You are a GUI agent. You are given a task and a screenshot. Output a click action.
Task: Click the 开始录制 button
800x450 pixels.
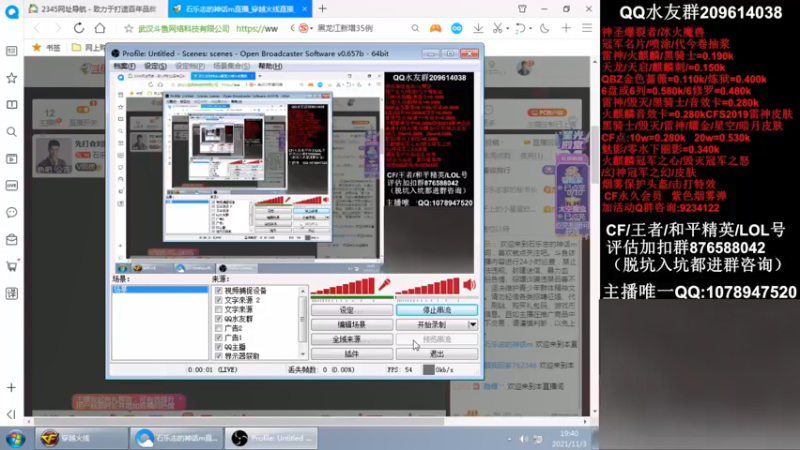[x=432, y=324]
